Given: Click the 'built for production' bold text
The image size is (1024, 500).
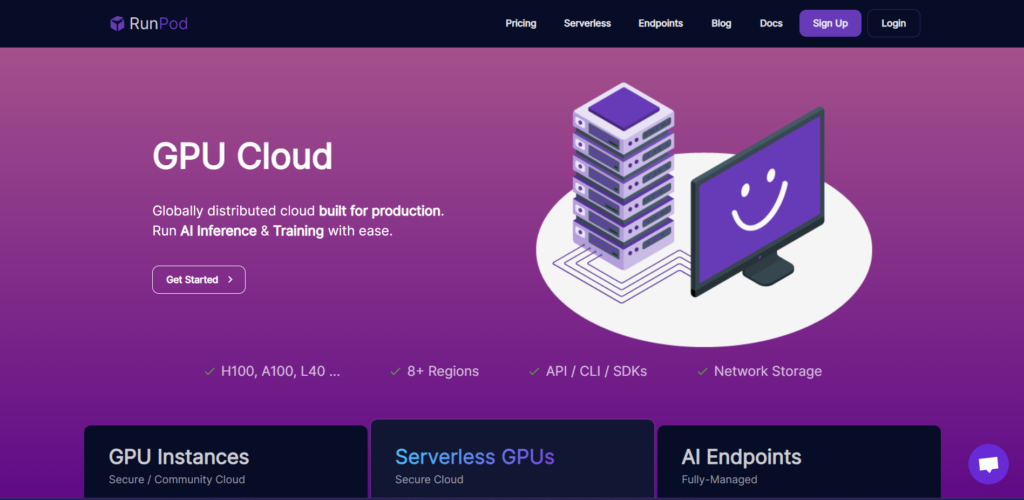Looking at the screenshot, I should click(x=379, y=211).
